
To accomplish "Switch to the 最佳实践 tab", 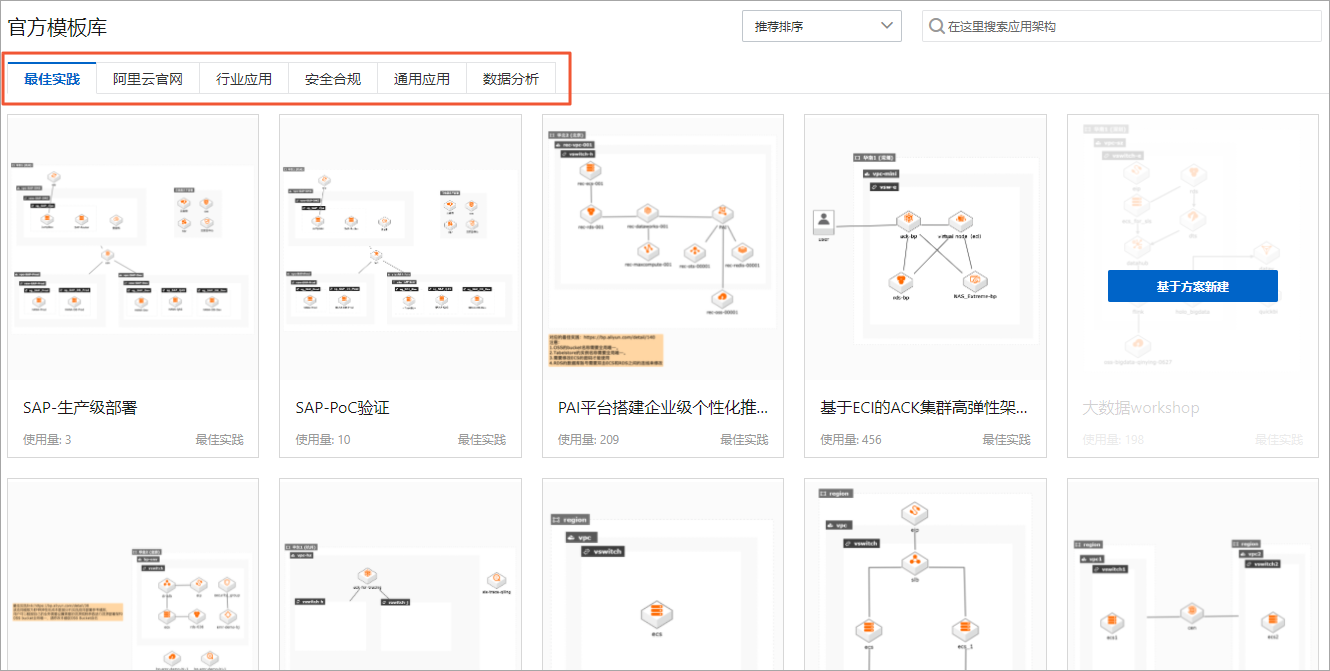I will coord(52,79).
